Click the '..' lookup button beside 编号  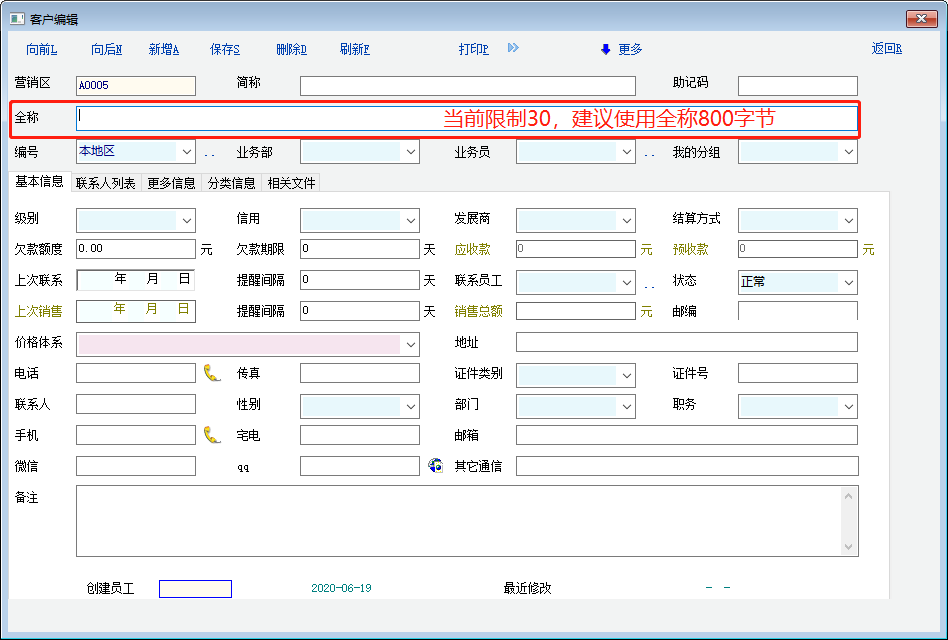210,153
